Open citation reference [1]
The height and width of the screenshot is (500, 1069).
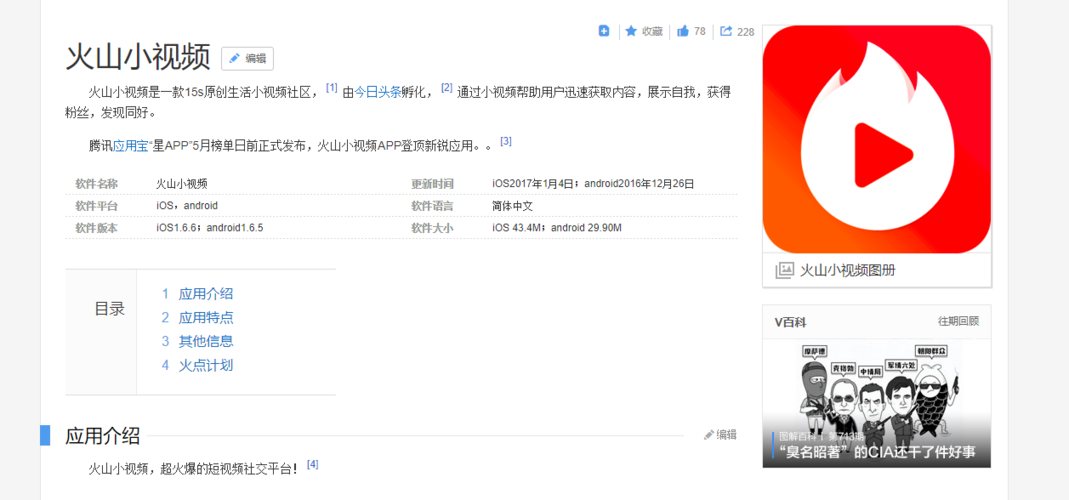pos(332,87)
